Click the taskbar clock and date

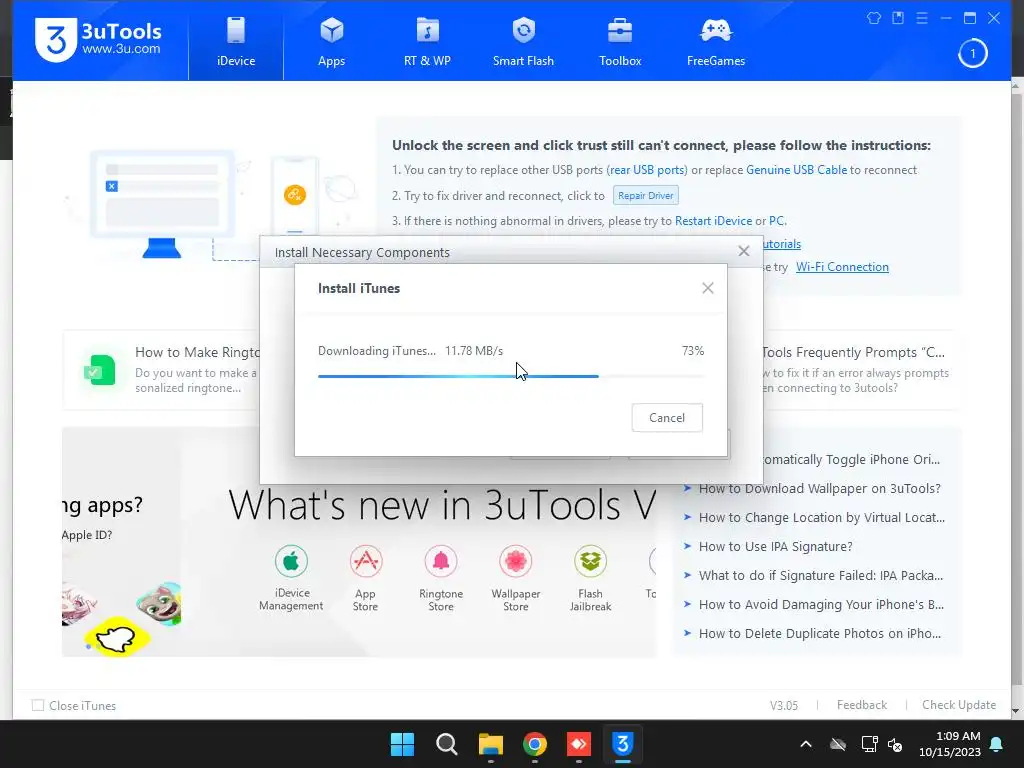point(950,744)
